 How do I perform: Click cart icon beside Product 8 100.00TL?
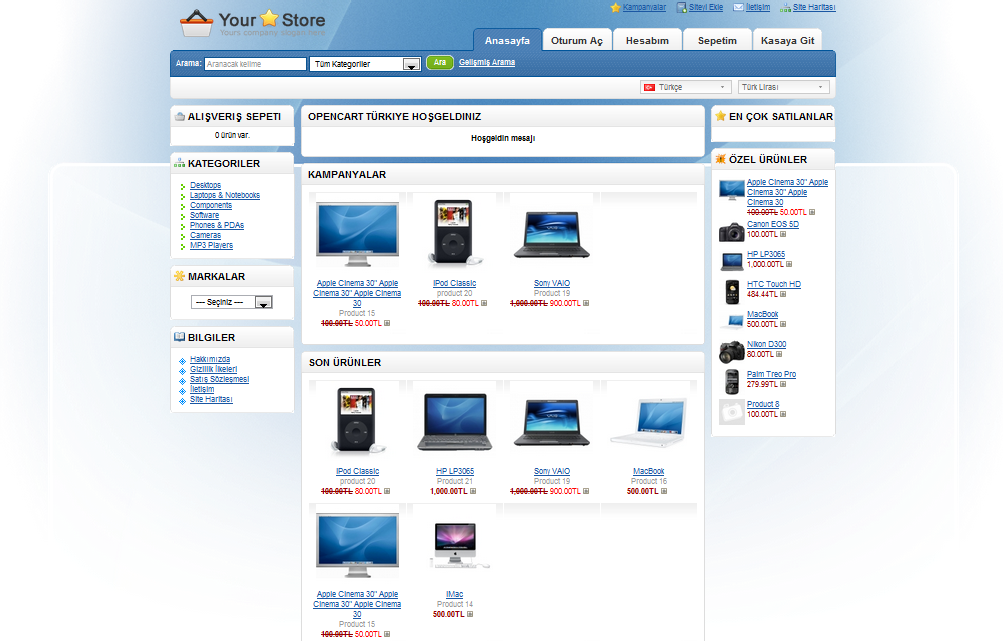click(x=783, y=414)
